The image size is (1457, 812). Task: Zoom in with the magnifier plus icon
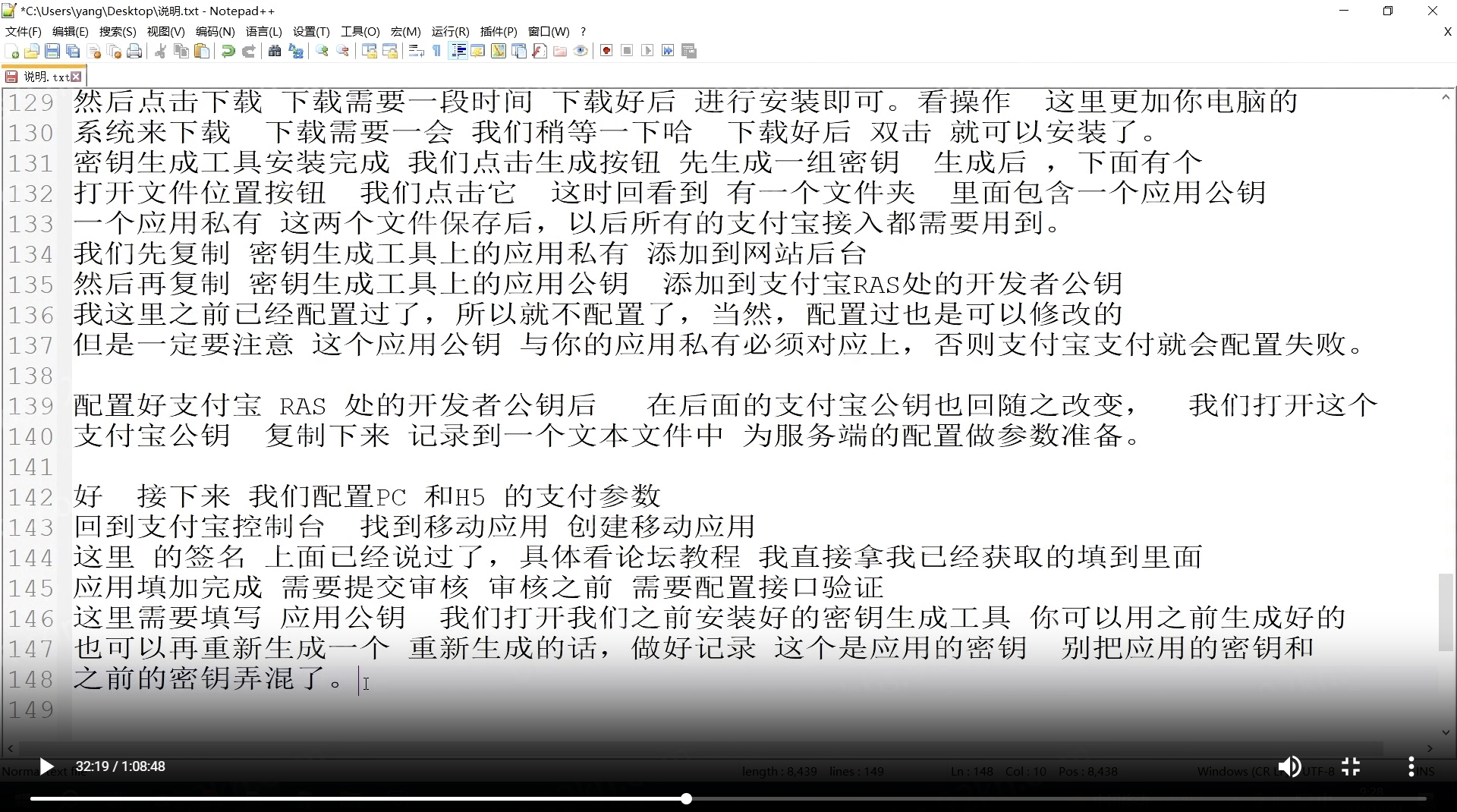point(323,51)
